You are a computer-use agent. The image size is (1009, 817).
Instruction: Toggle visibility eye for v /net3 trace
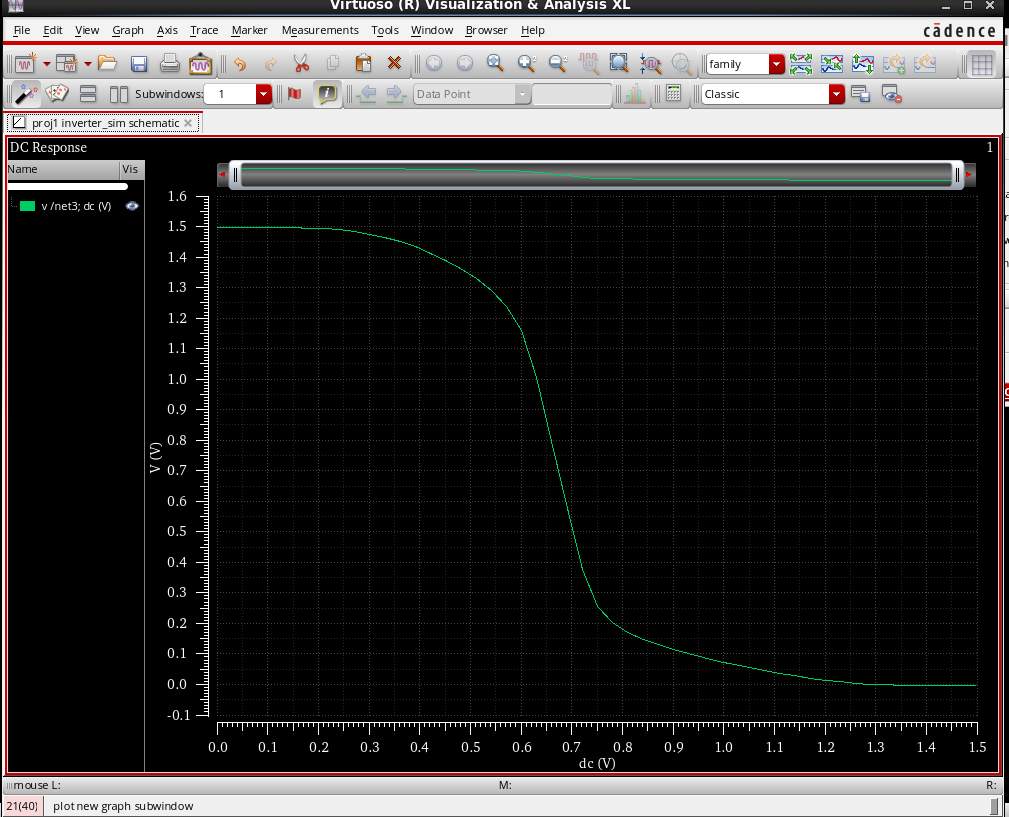132,206
